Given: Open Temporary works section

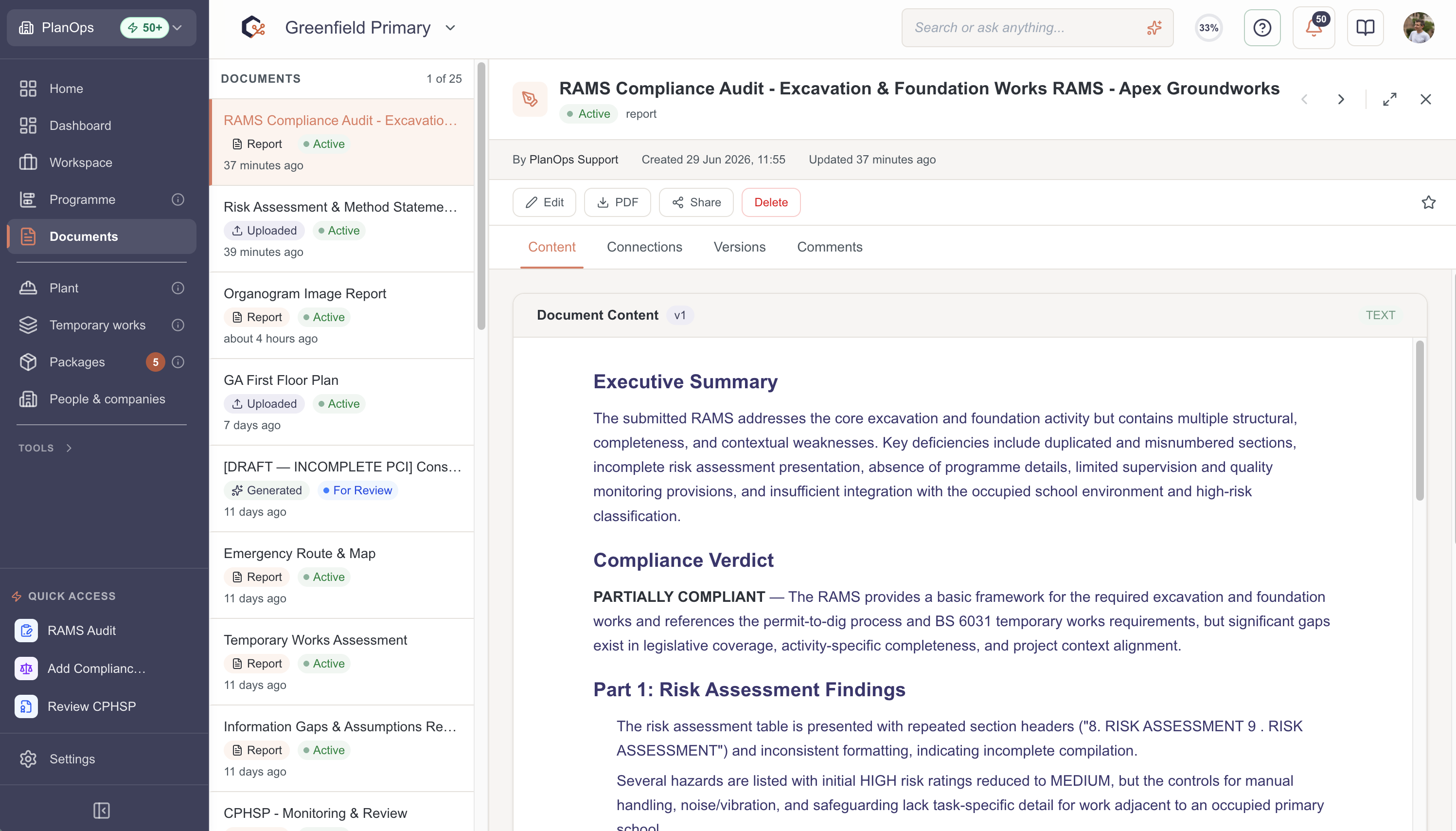Looking at the screenshot, I should [102, 325].
